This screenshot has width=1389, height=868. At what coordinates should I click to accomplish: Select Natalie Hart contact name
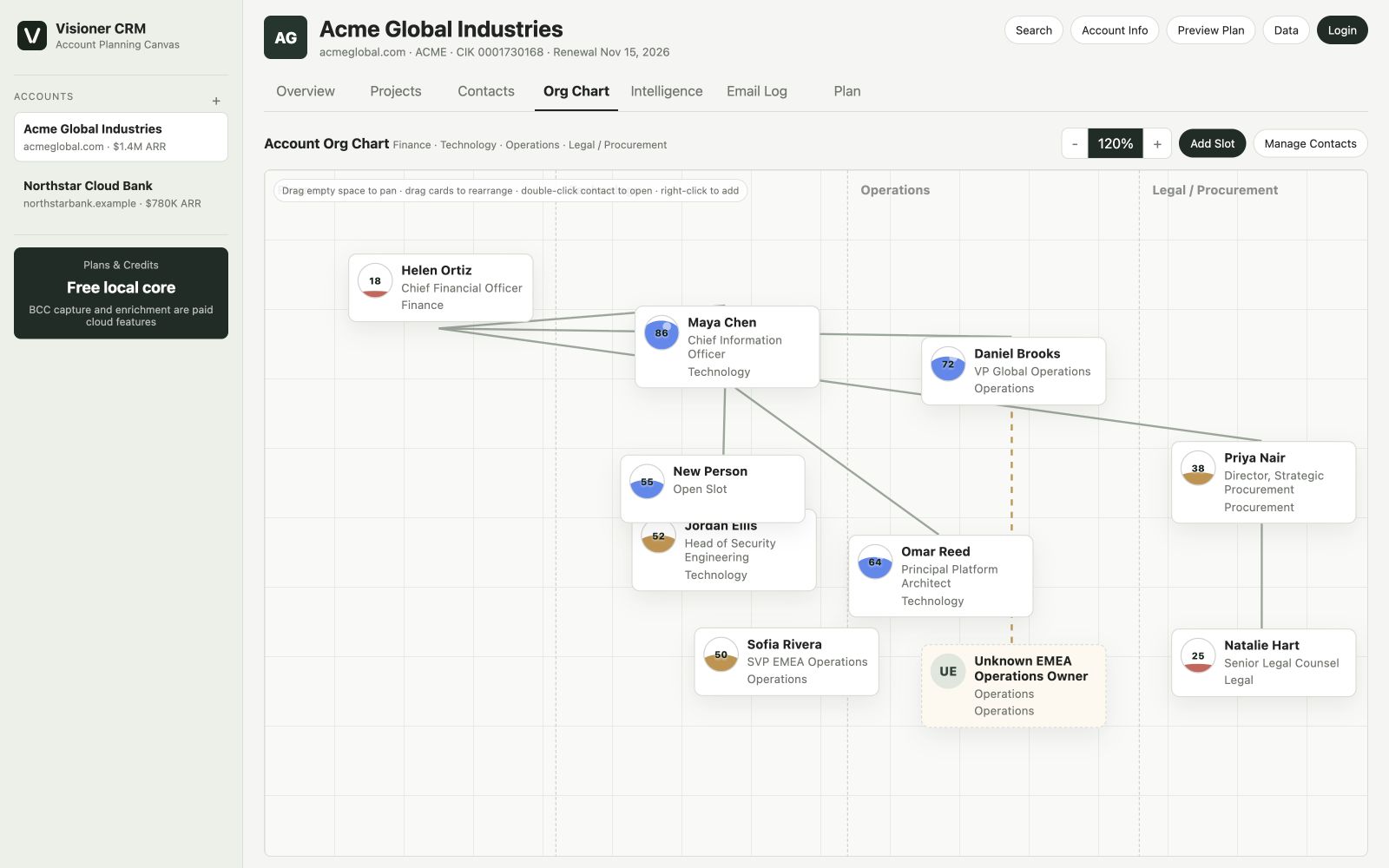pyautogui.click(x=1261, y=646)
